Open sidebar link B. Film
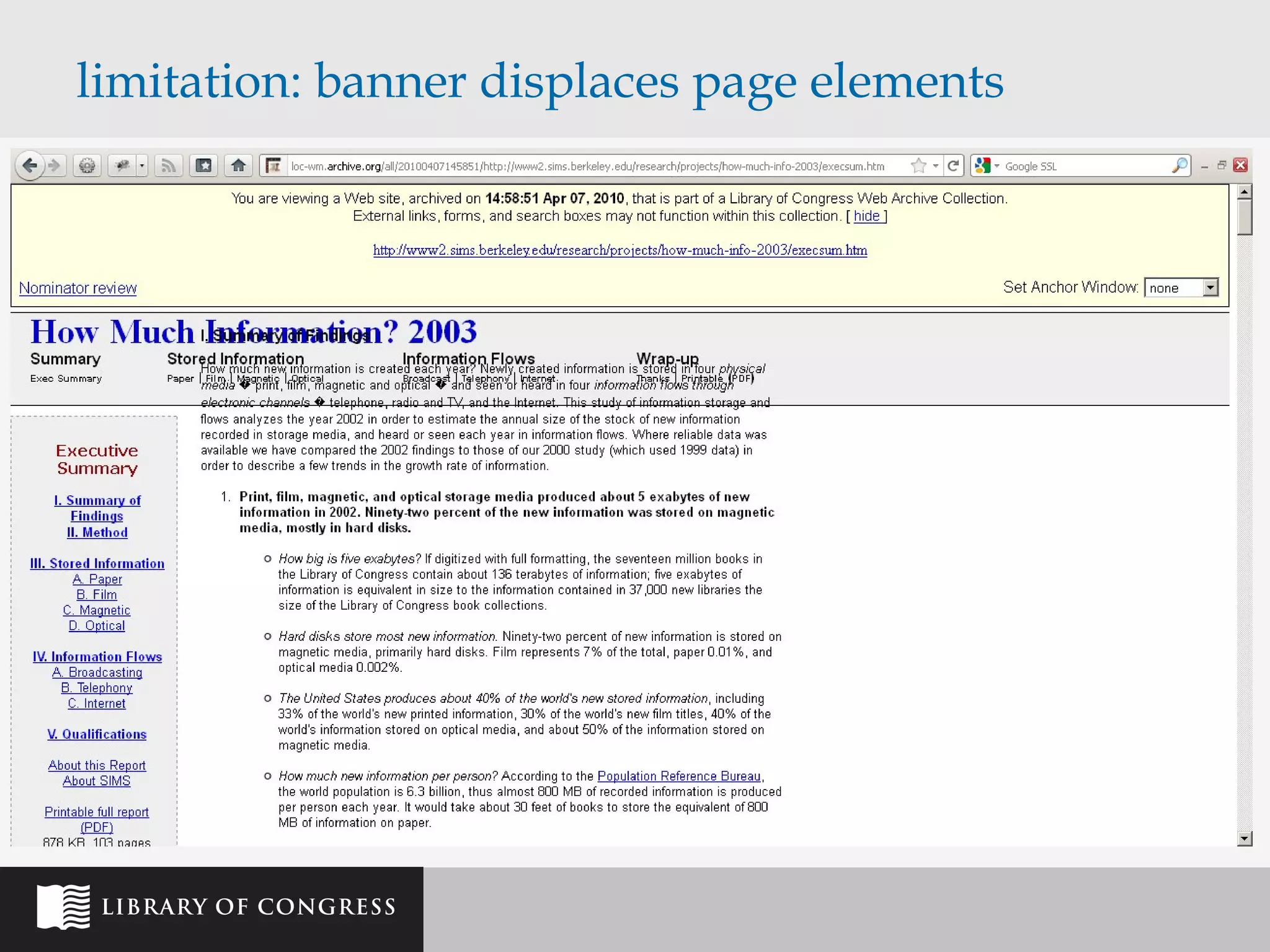The width and height of the screenshot is (1270, 952). pos(97,594)
